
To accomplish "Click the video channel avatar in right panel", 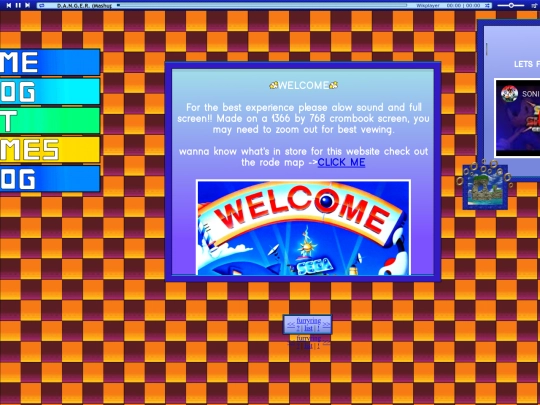I will click(509, 94).
